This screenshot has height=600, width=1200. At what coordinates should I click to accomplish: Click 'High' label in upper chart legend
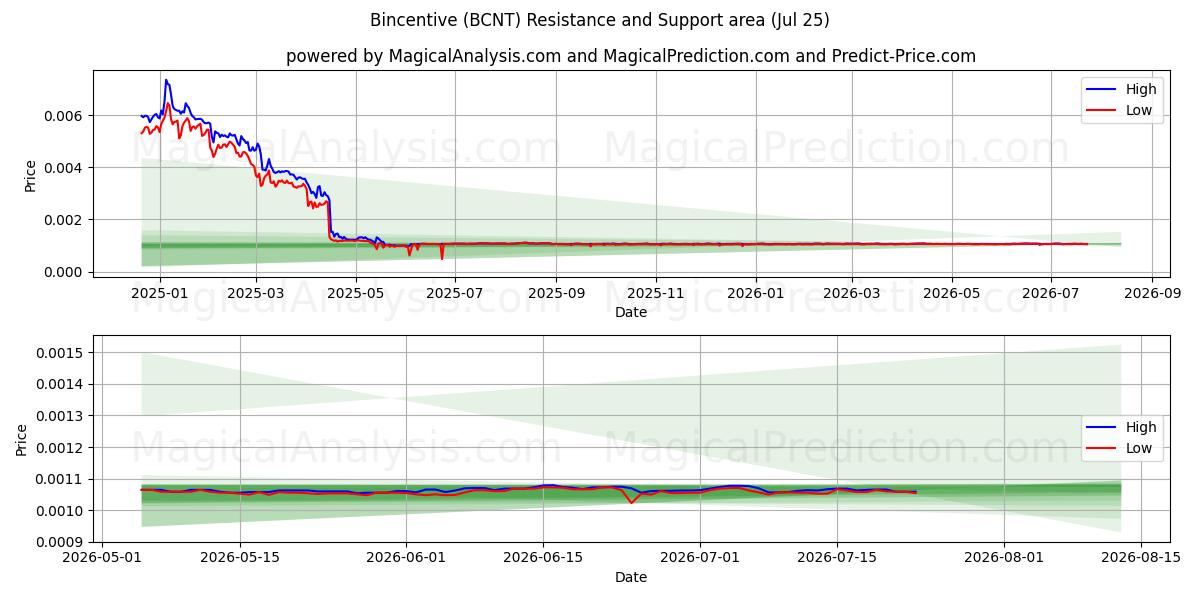[1141, 89]
